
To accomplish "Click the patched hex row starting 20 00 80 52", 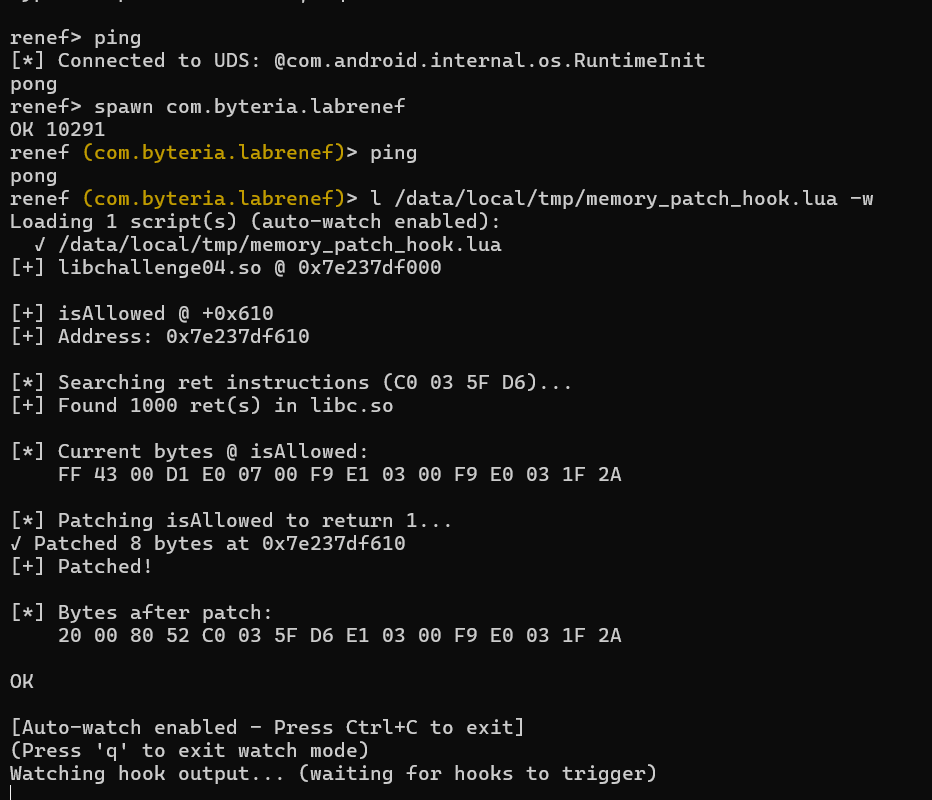I will [x=340, y=636].
